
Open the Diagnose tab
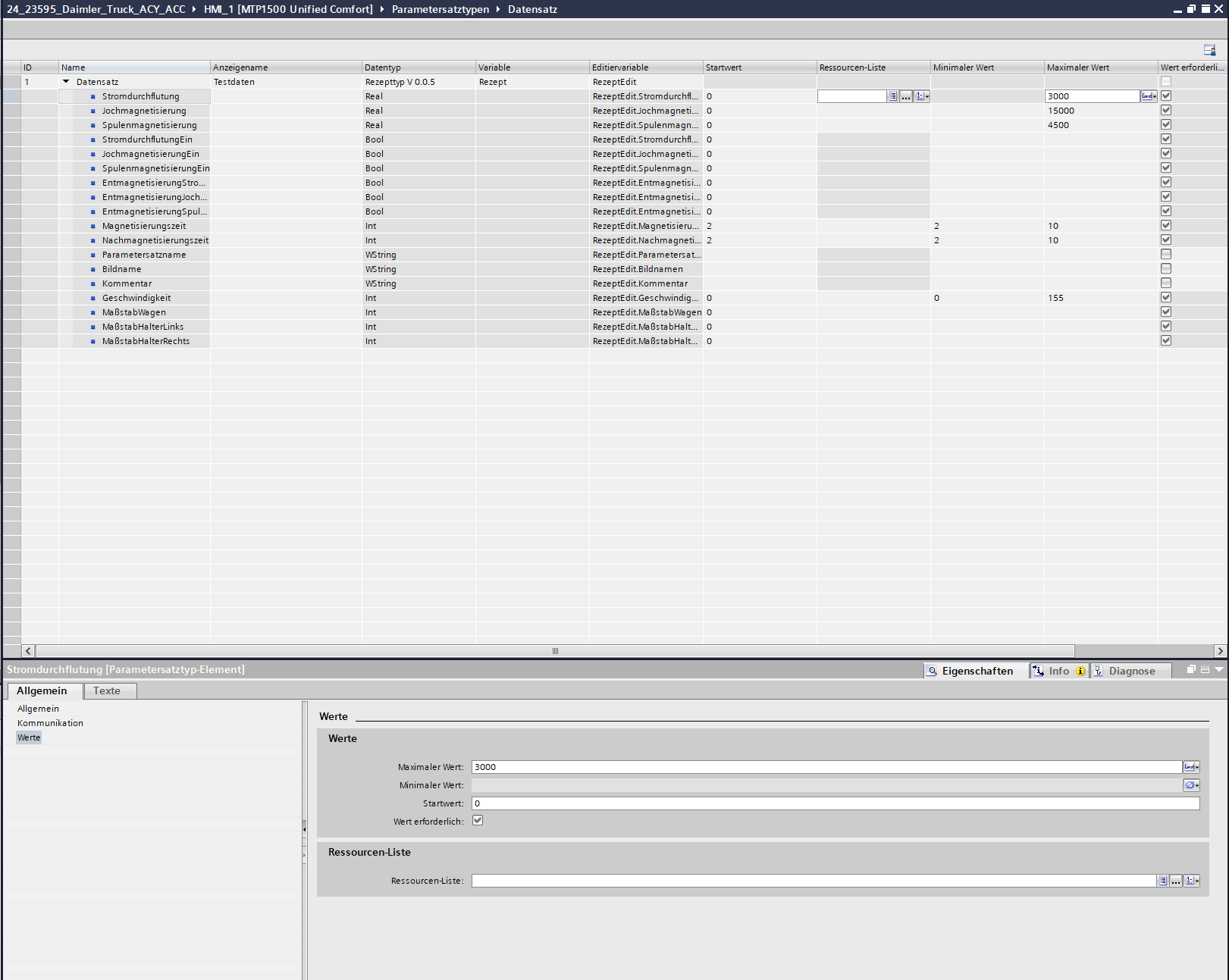(x=1130, y=672)
